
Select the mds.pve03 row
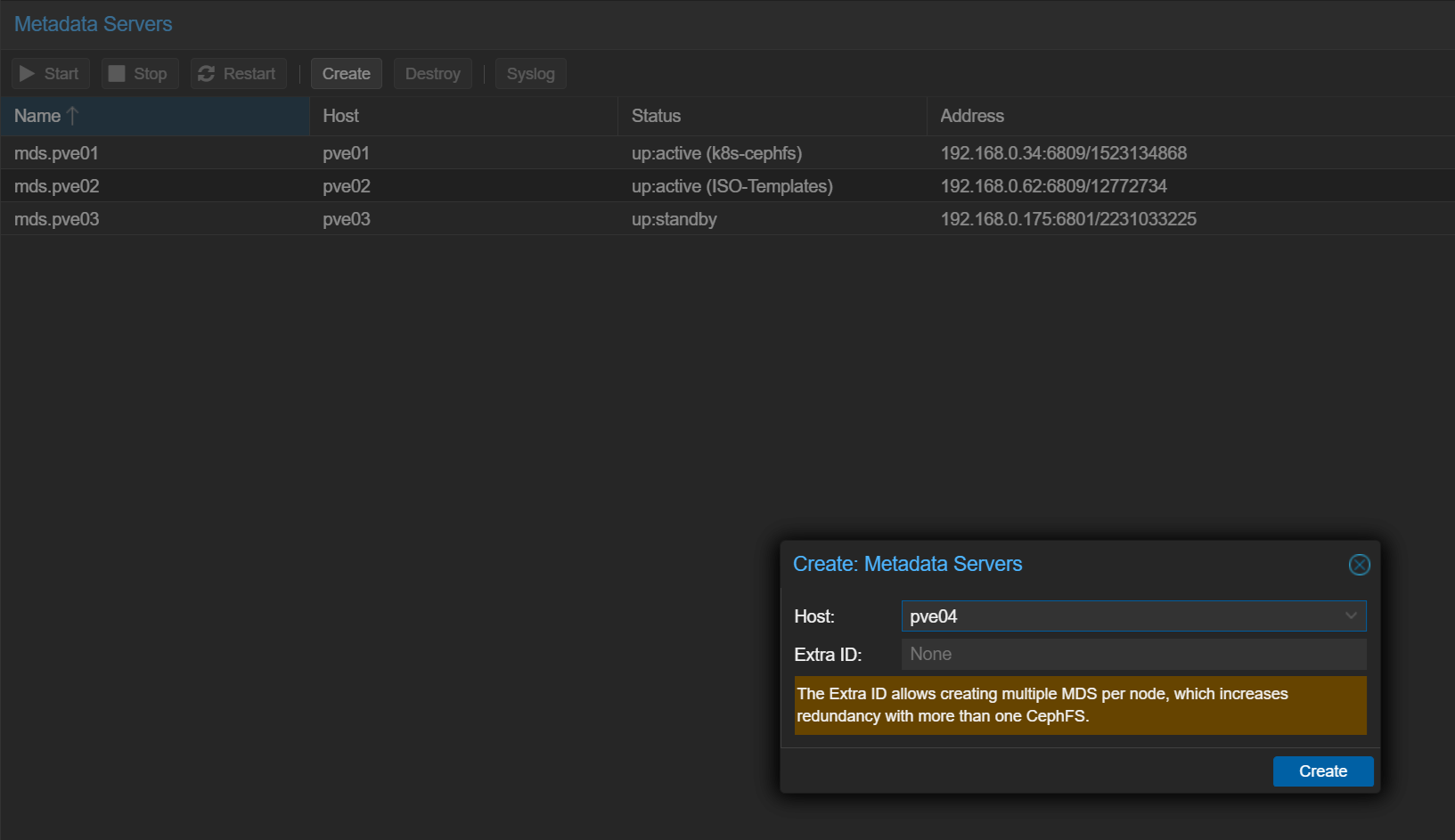727,219
